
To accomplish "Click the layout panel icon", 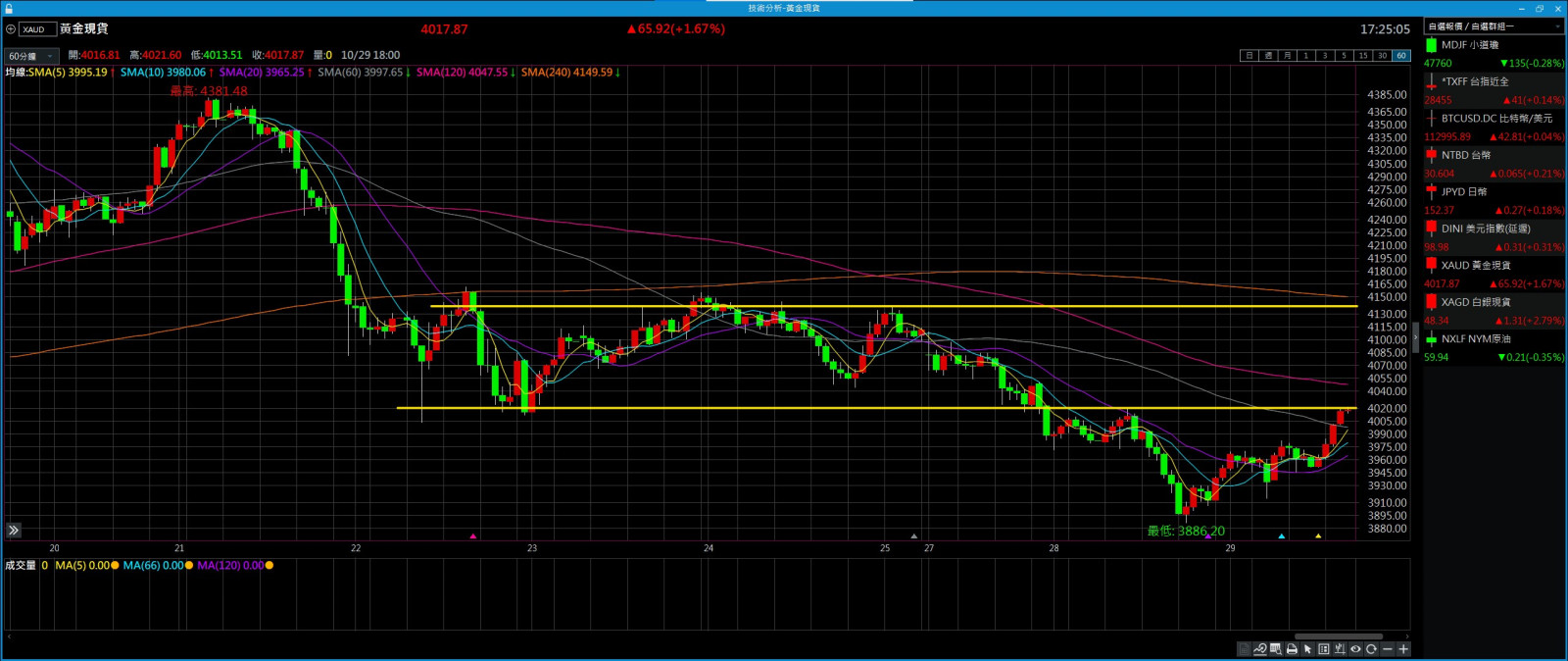I will (1324, 649).
